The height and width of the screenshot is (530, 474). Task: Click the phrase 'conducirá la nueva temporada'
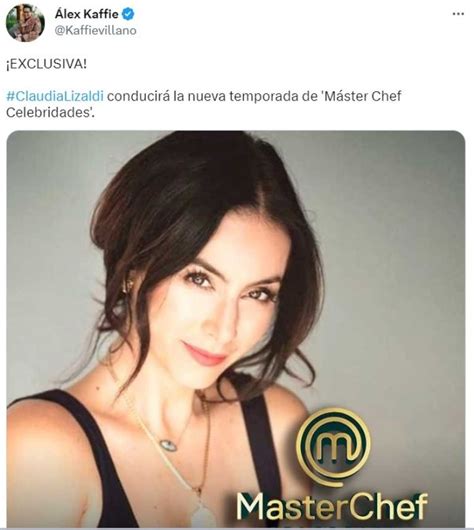[x=203, y=96]
